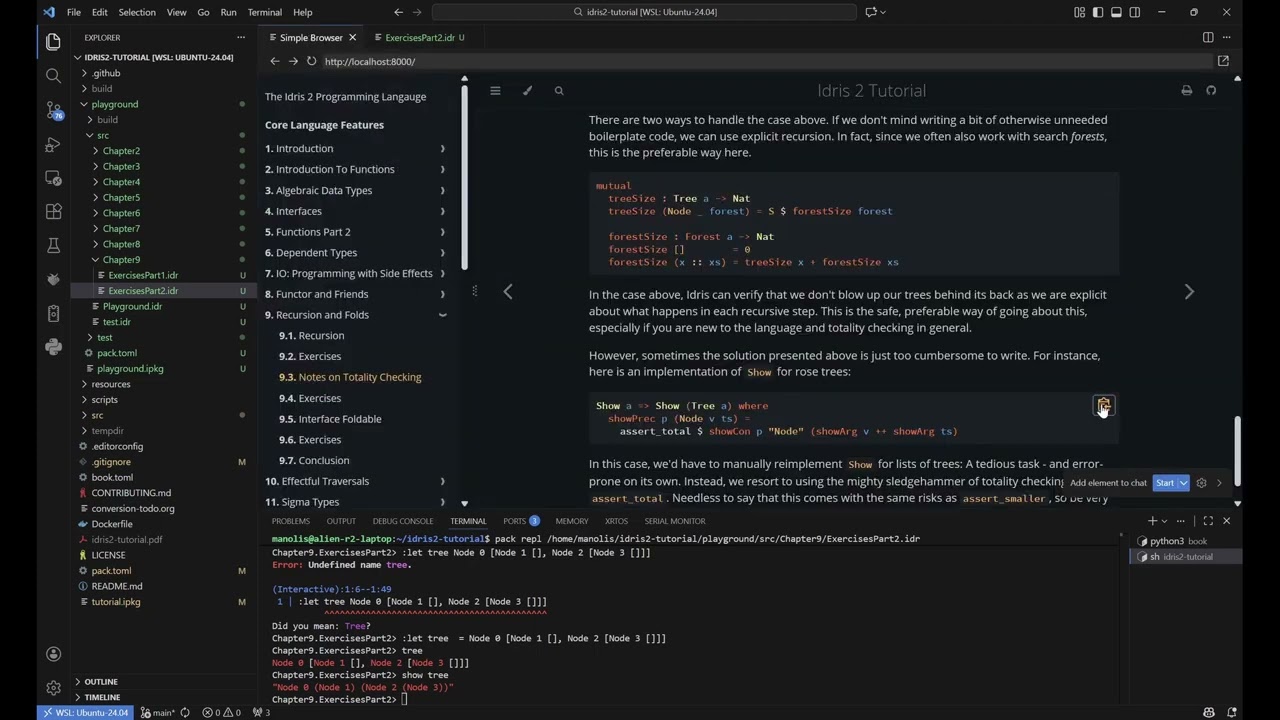The image size is (1280, 720).
Task: Change book theme with paintbrush icon
Action: [527, 90]
